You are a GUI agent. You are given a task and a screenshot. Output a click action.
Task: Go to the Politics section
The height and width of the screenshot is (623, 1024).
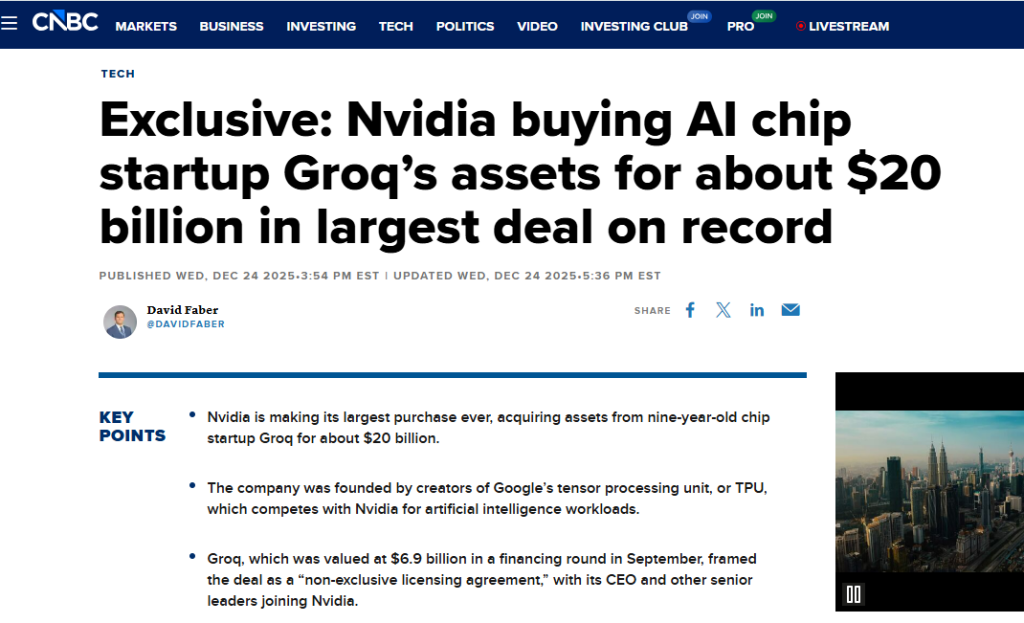pos(465,26)
